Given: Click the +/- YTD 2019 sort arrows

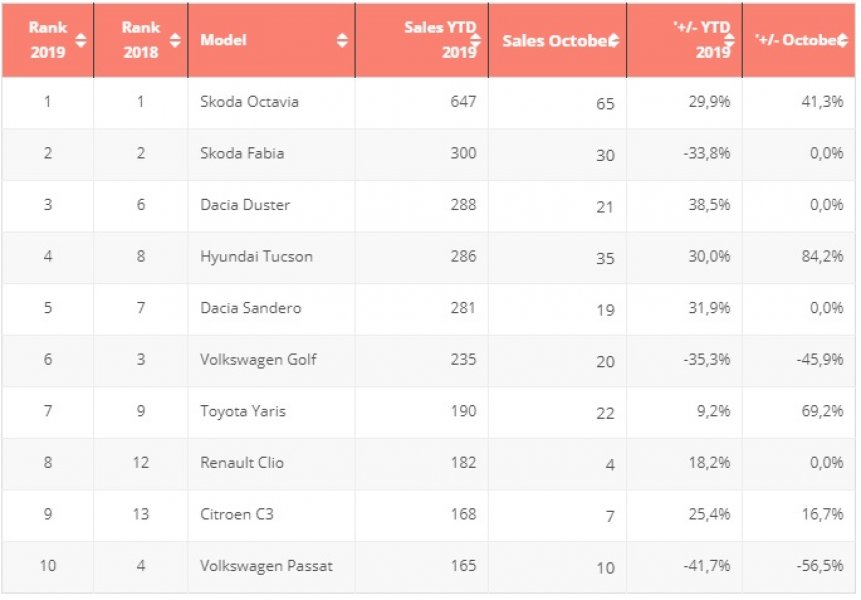Looking at the screenshot, I should coord(729,41).
